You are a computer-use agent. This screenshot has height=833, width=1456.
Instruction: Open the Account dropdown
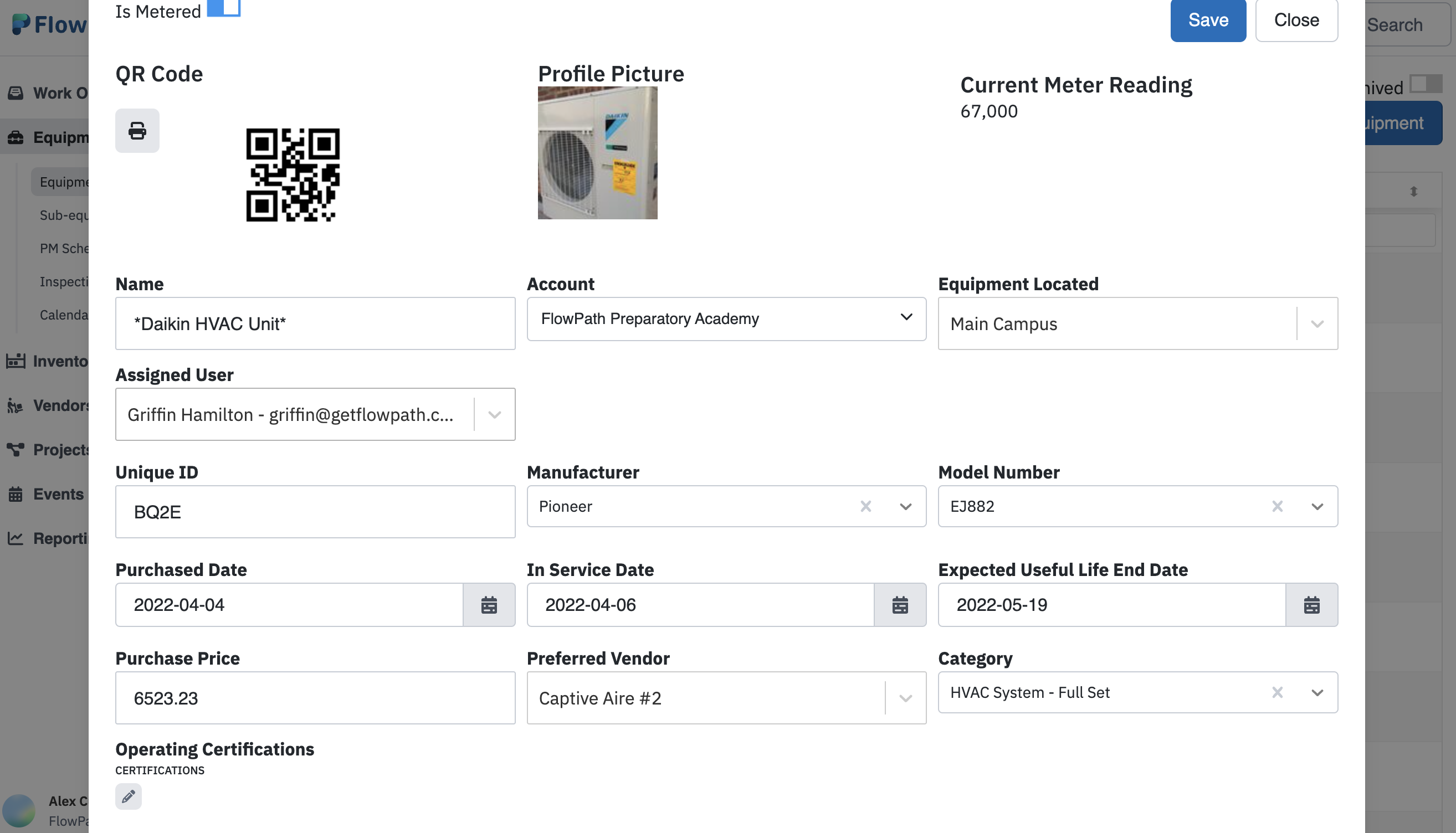(906, 318)
